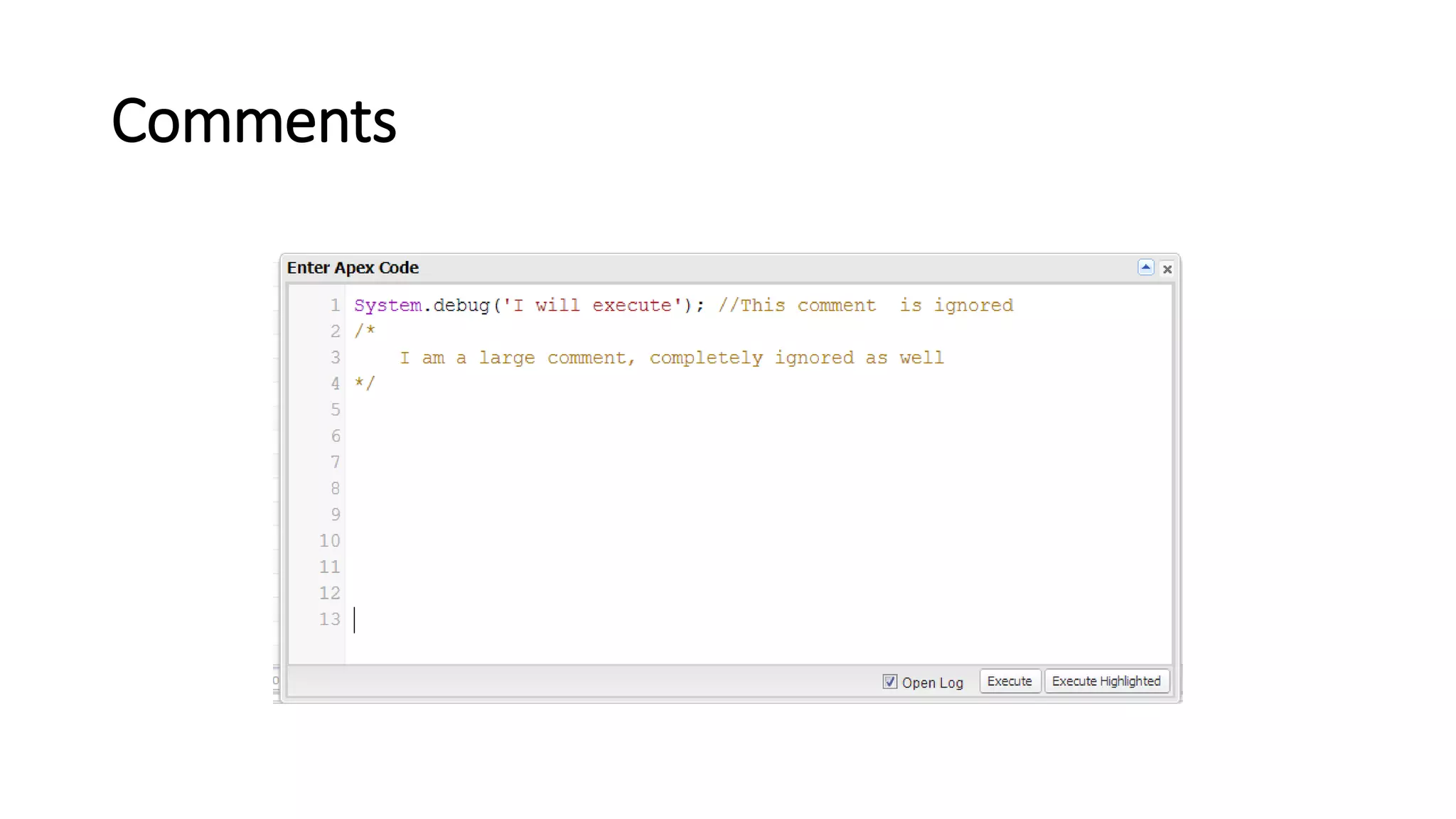Close the Enter Apex Code dialog
This screenshot has width=1456, height=819.
[x=1167, y=269]
